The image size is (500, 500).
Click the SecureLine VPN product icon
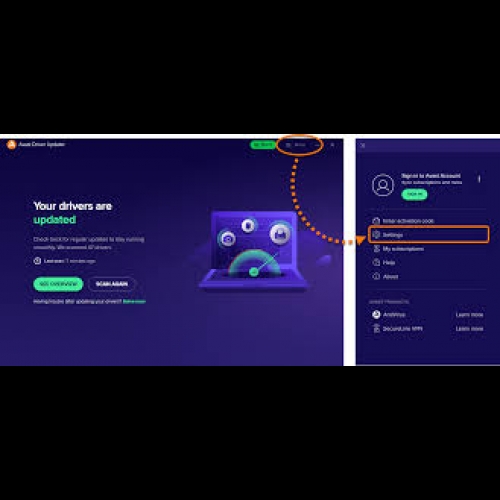(x=377, y=329)
